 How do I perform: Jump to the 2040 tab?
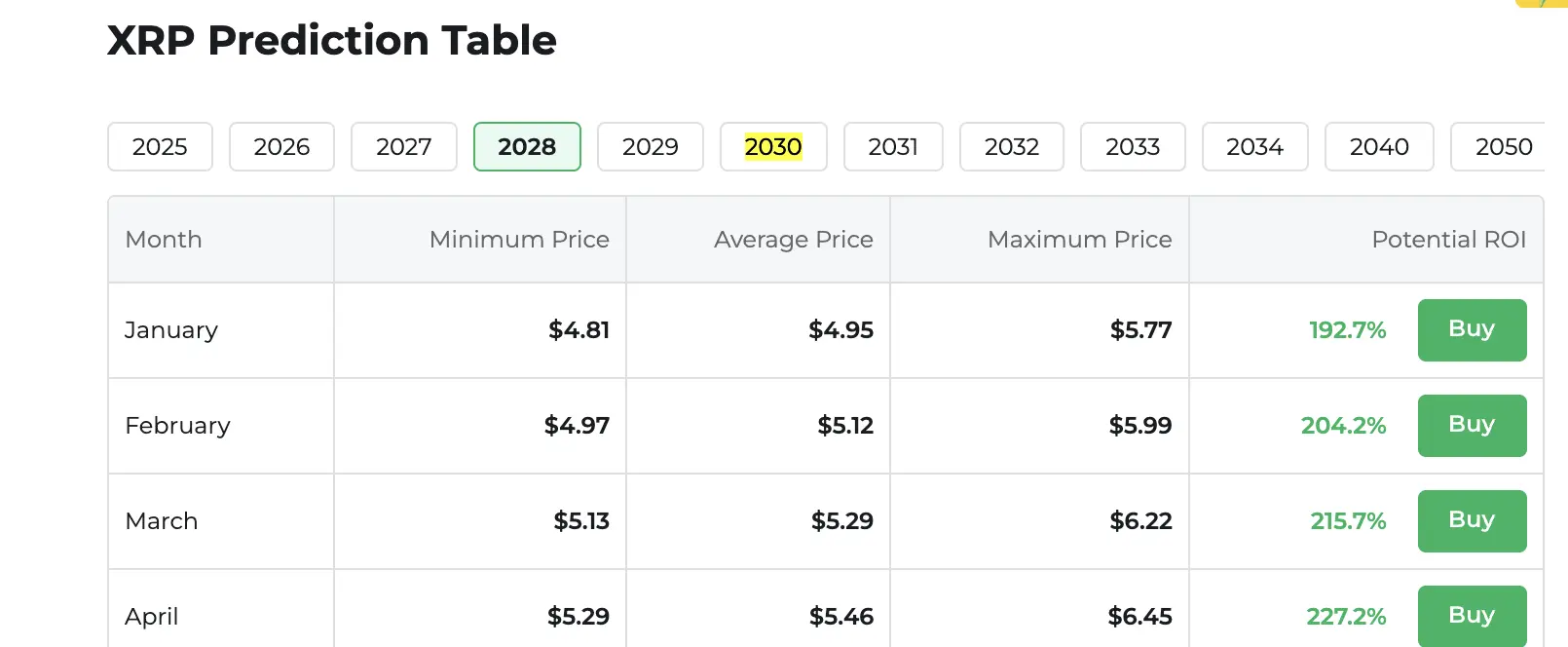coord(1379,147)
